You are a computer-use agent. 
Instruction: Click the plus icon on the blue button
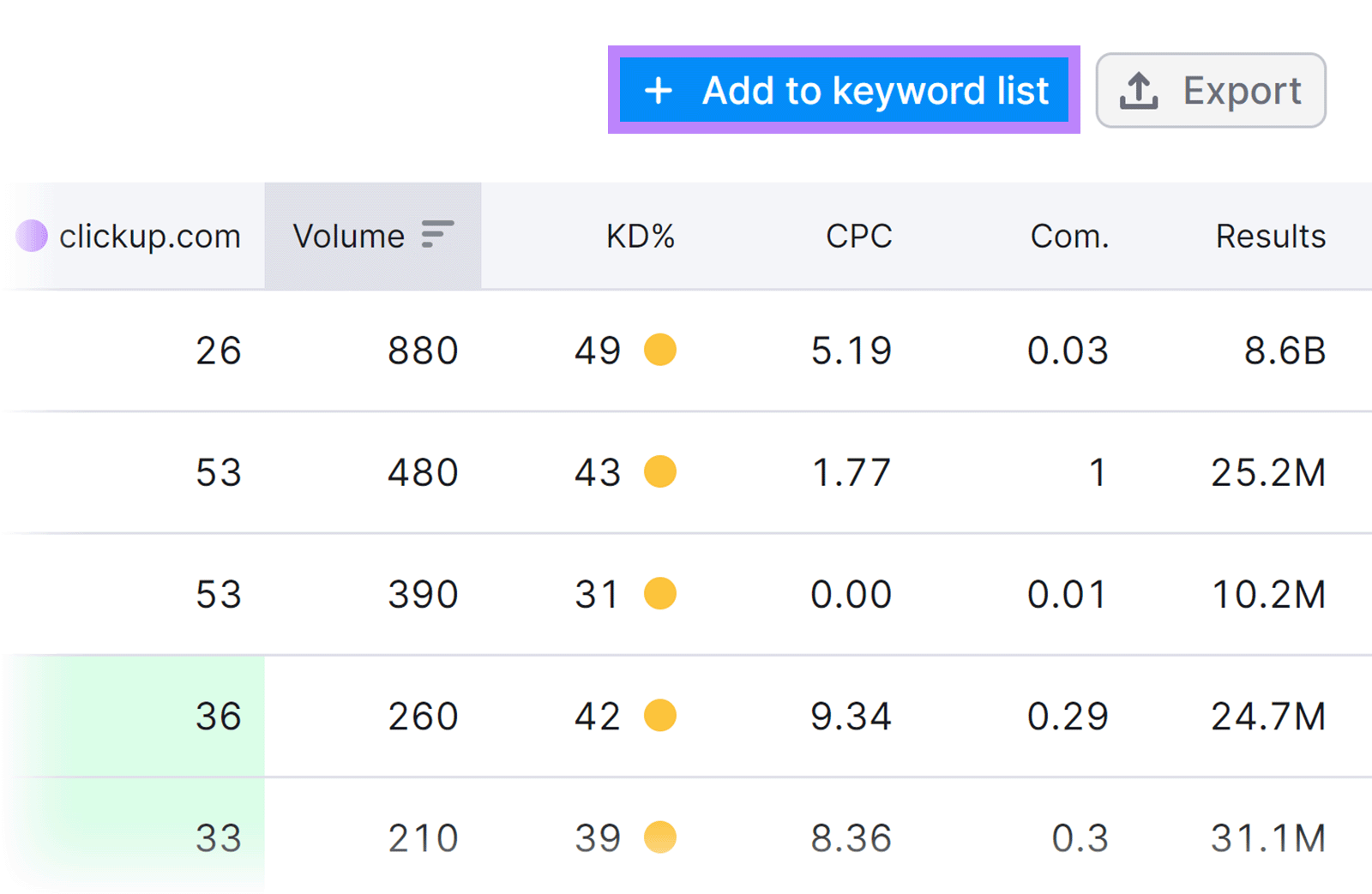click(x=659, y=90)
